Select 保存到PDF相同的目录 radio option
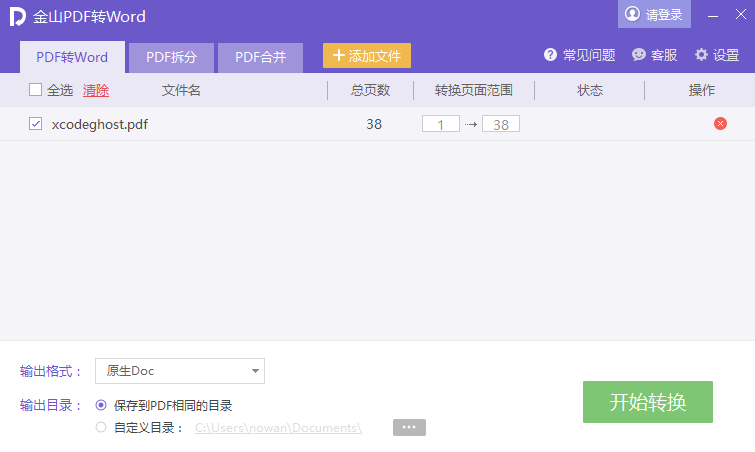This screenshot has height=452, width=755. 101,405
